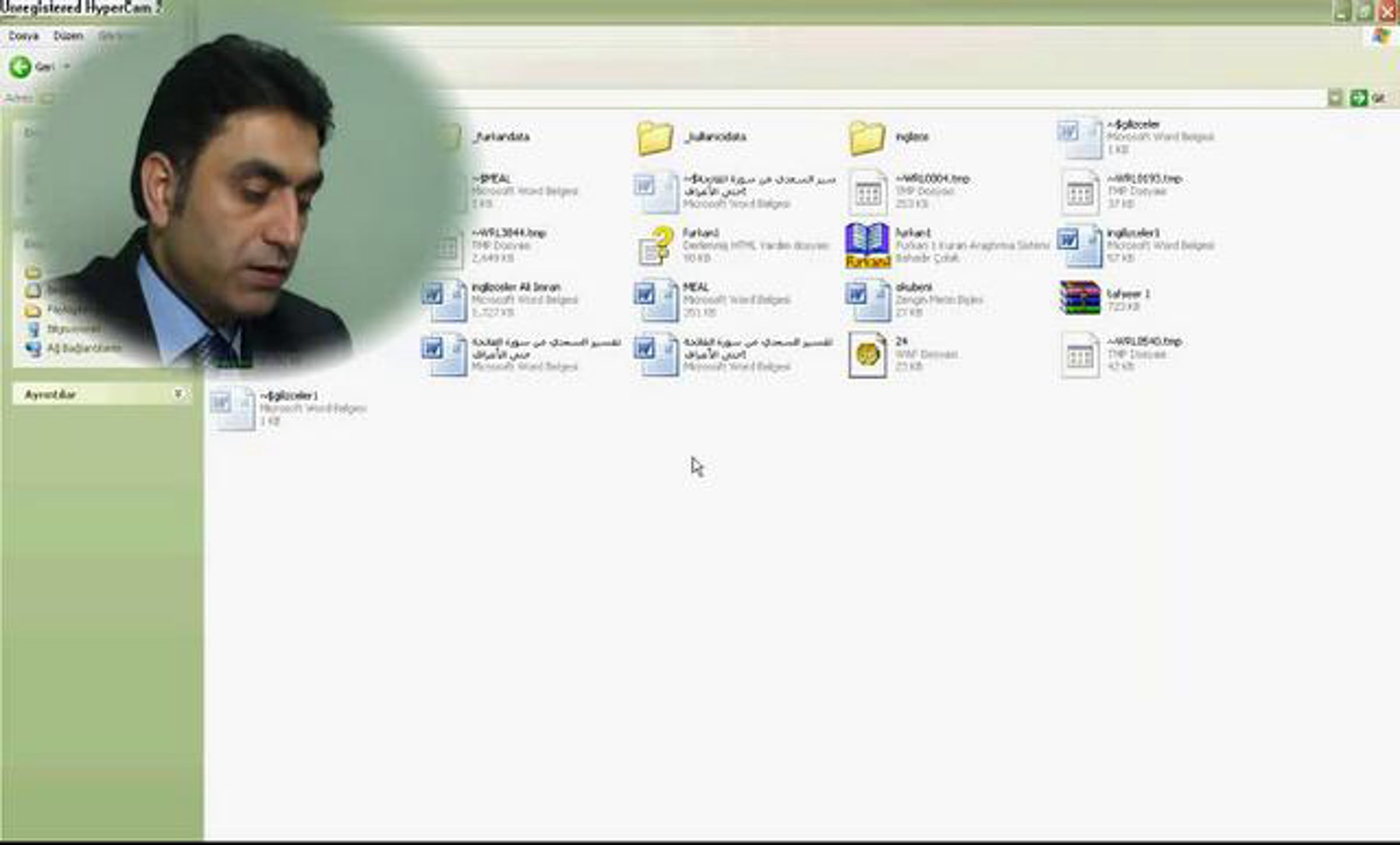Select the _furkandata folder name
The height and width of the screenshot is (845, 1400).
coord(501,137)
